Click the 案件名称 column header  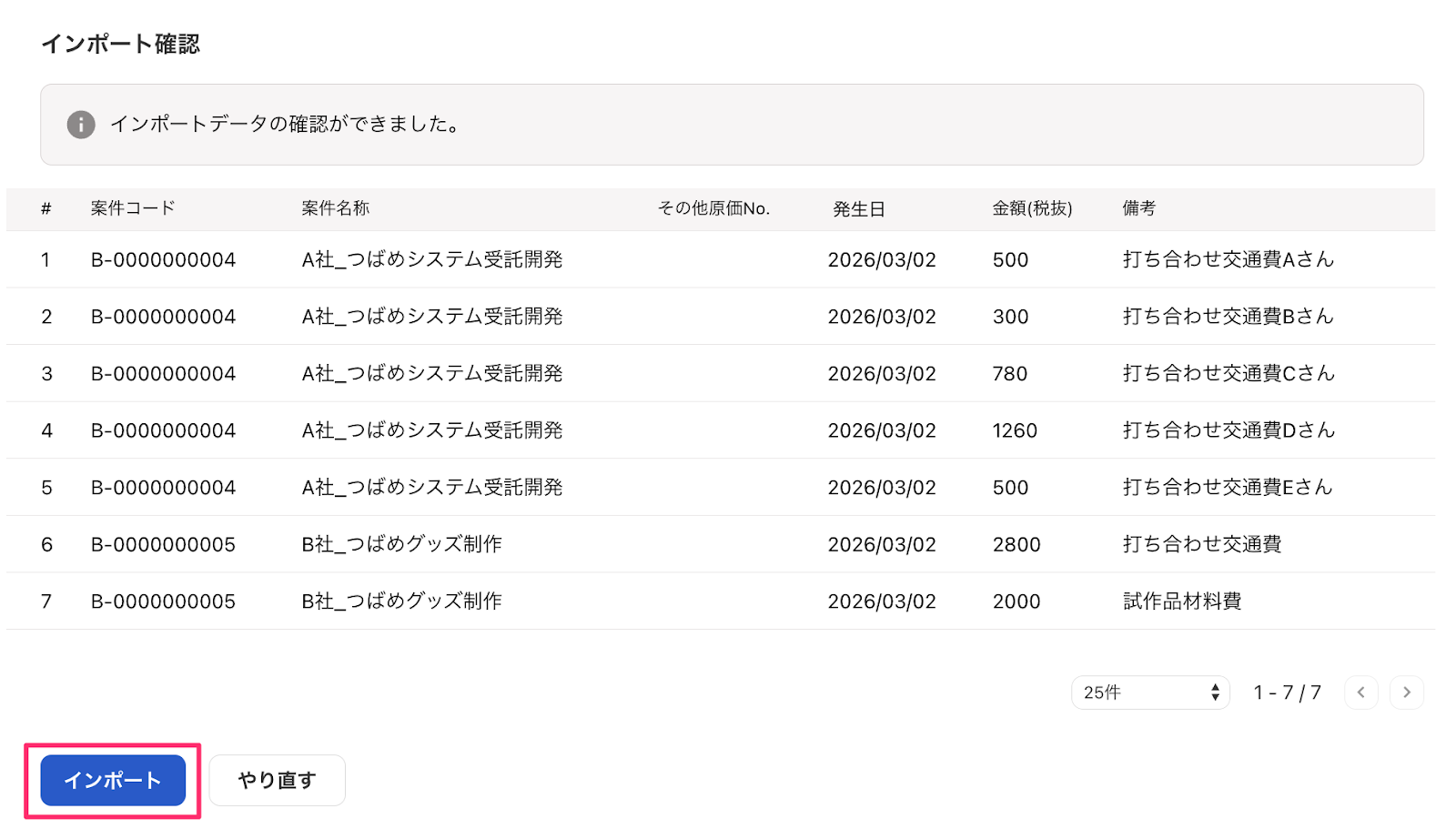click(336, 208)
